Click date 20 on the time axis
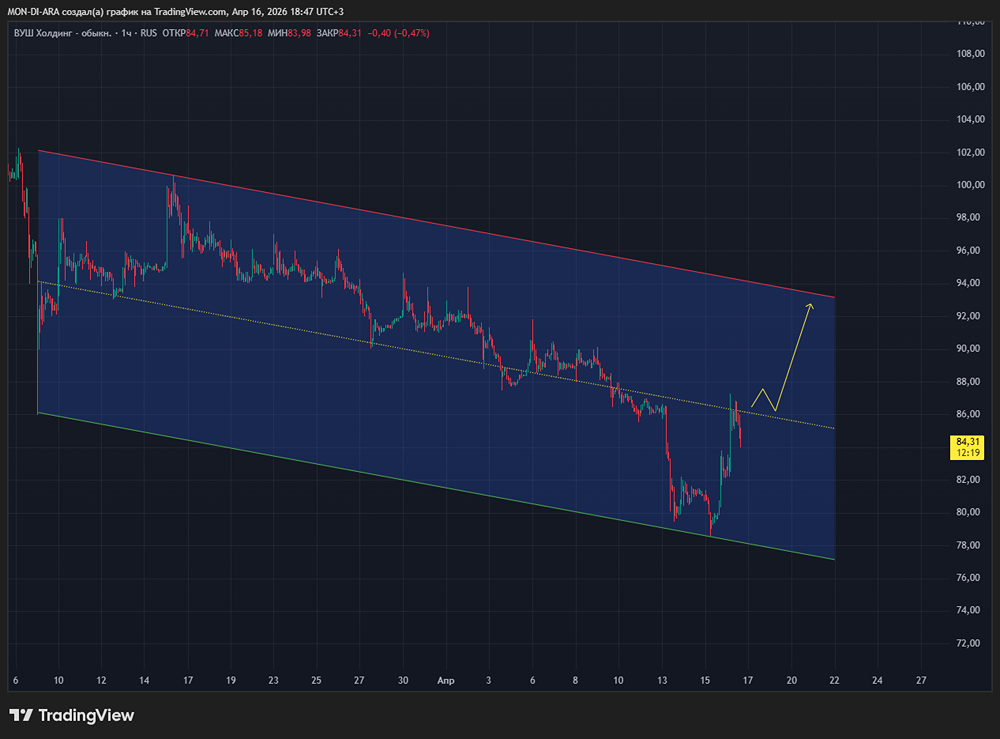This screenshot has height=739, width=1000. (791, 680)
